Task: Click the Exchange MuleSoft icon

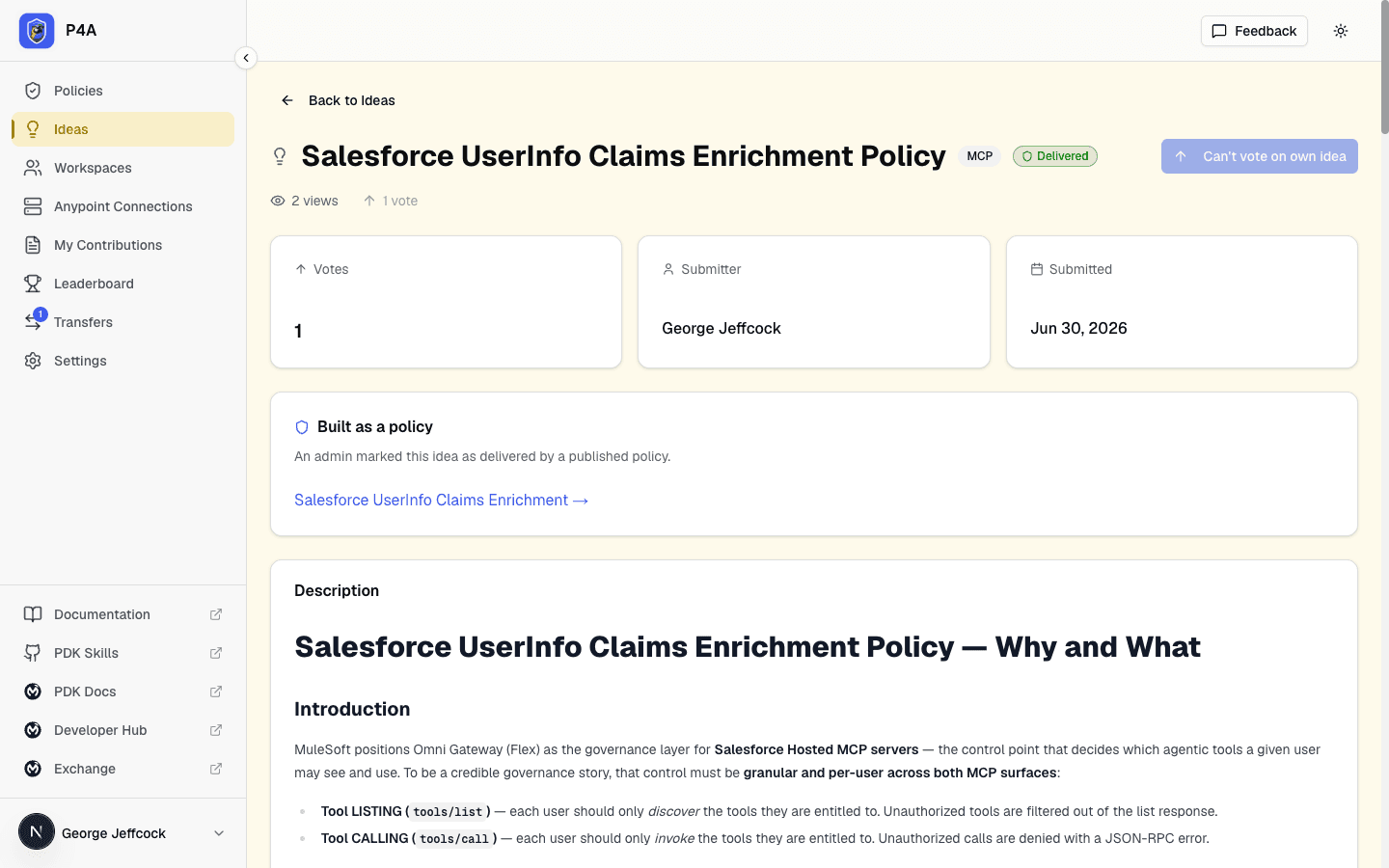Action: click(33, 769)
